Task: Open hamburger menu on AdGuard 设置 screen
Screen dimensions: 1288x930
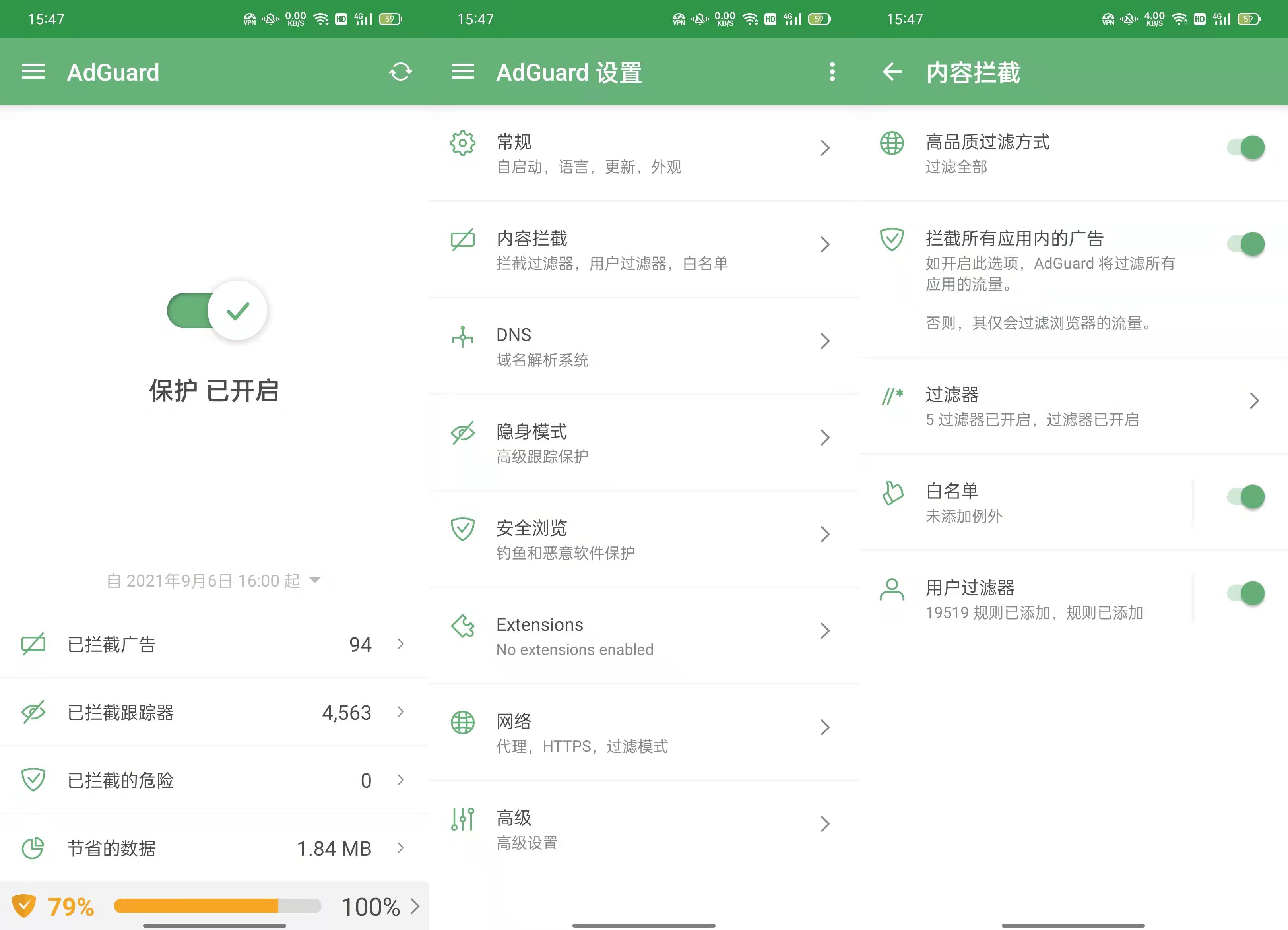Action: point(462,72)
